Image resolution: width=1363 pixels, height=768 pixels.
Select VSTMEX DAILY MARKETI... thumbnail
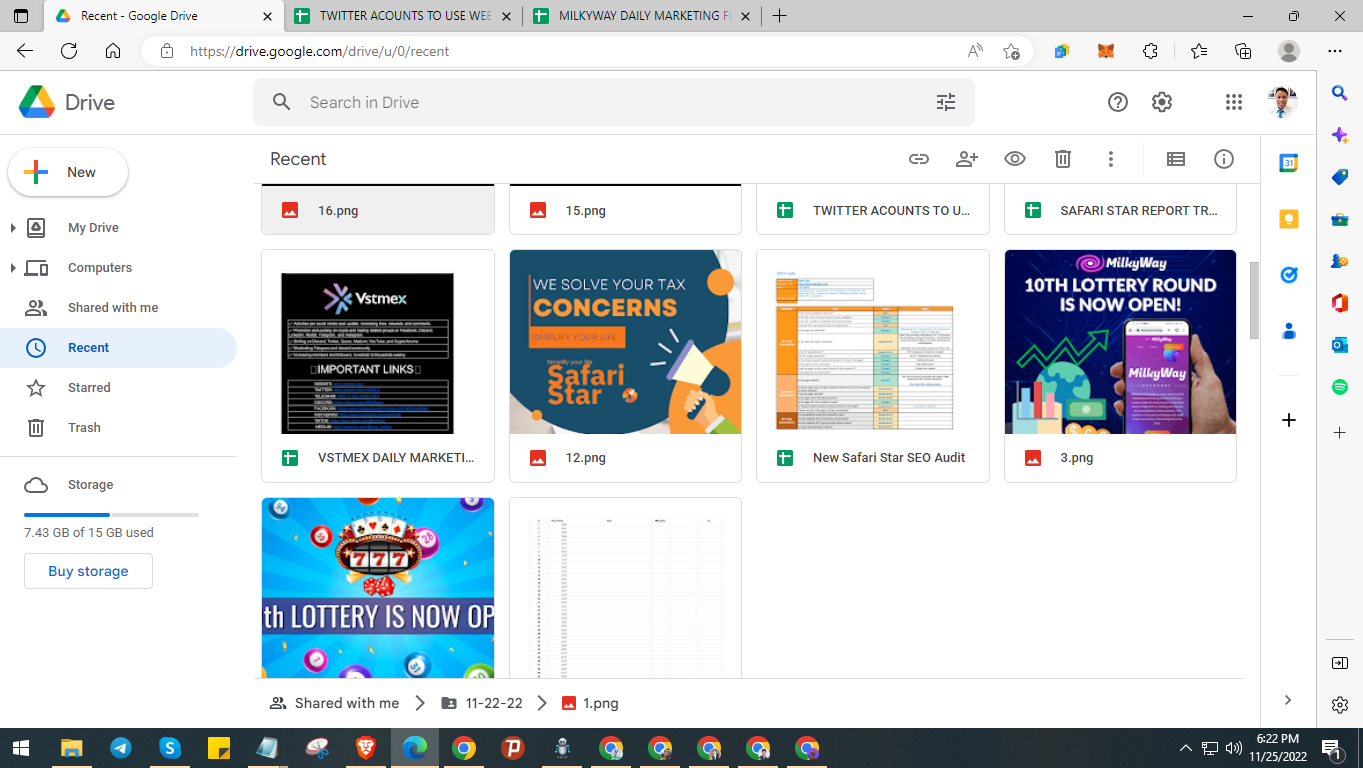click(x=378, y=342)
